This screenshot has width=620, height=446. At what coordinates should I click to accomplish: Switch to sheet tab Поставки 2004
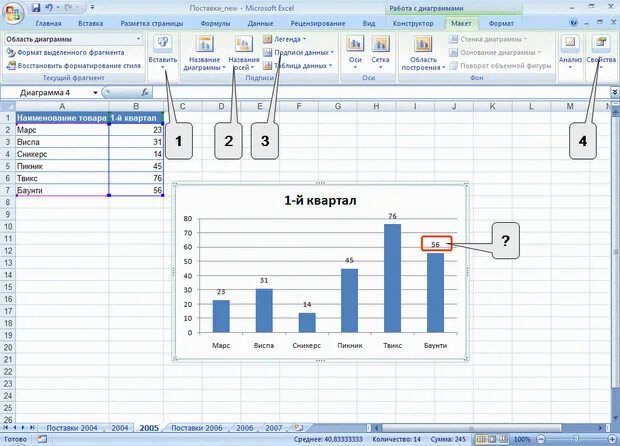click(x=72, y=428)
